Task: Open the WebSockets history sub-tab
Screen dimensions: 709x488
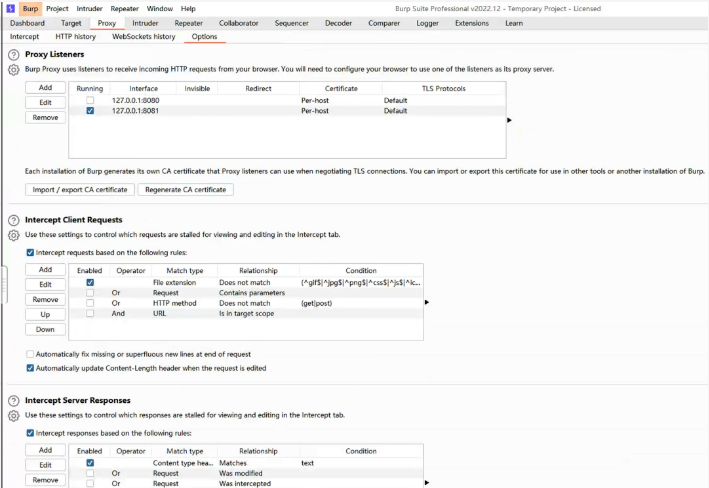Action: (x=143, y=37)
